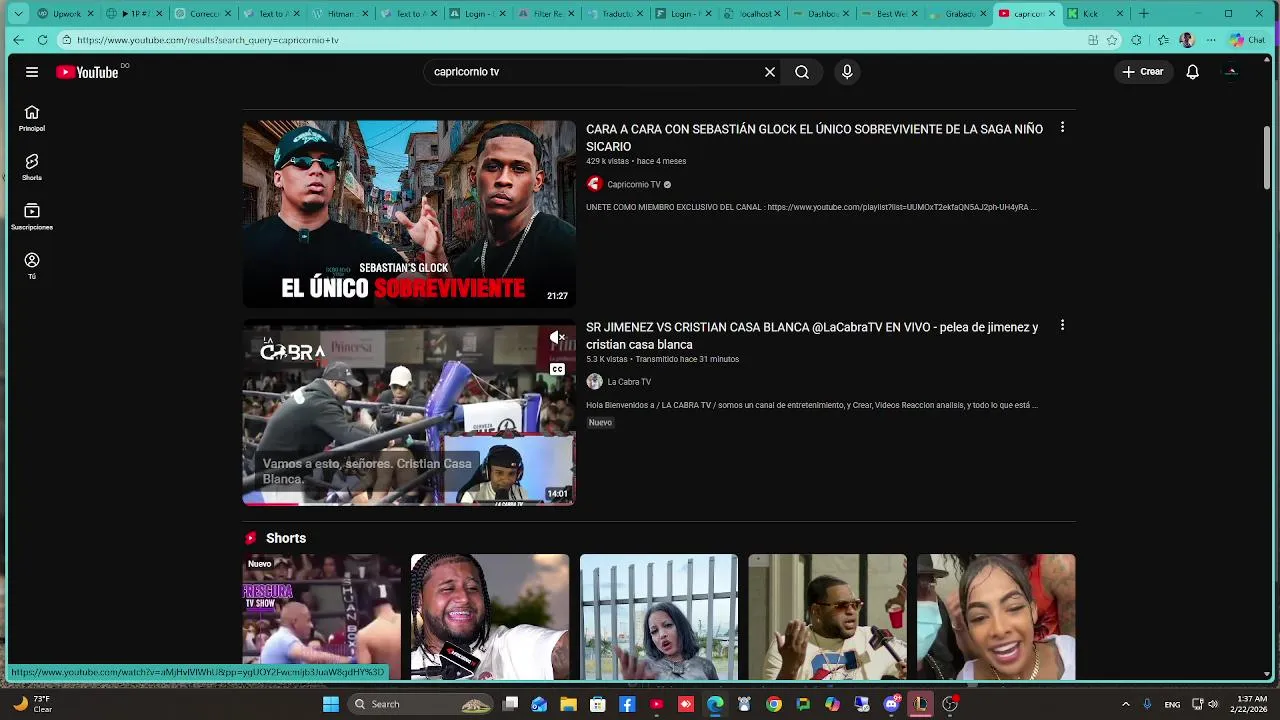Click the Nuevo badge under La Cabra
Image resolution: width=1280 pixels, height=720 pixels.
click(x=600, y=422)
